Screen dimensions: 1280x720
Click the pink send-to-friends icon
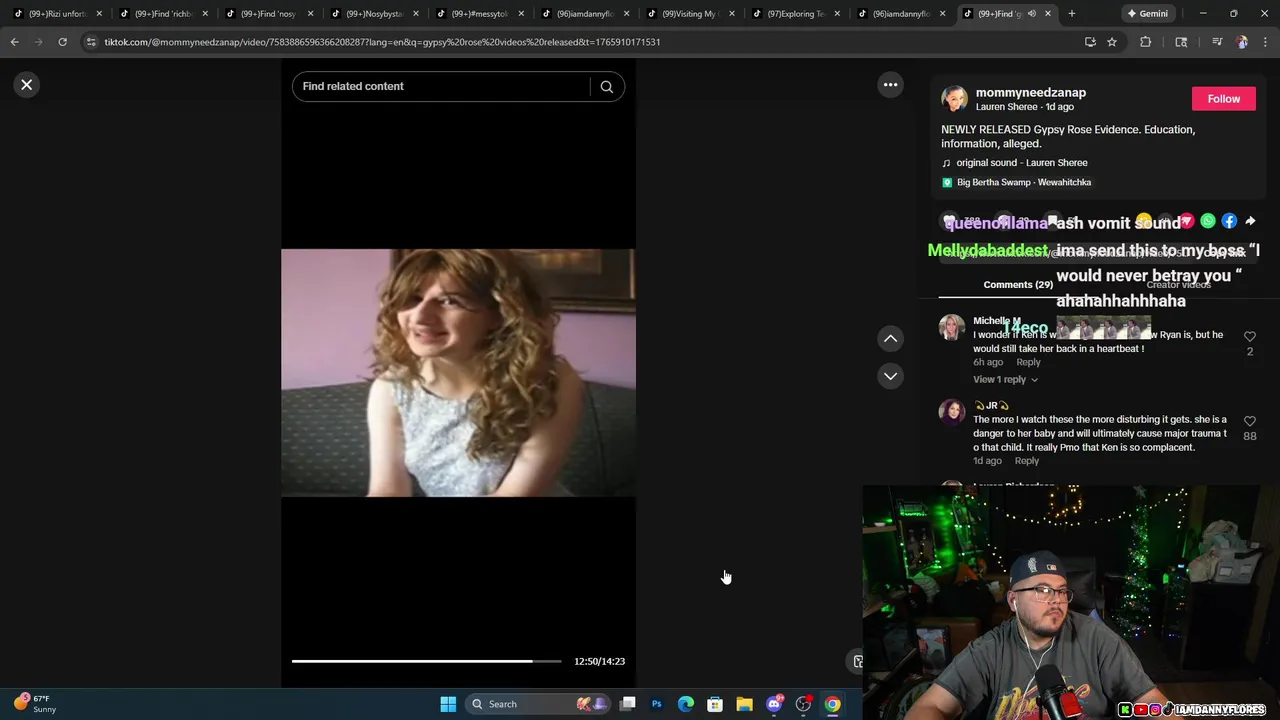tap(1187, 222)
